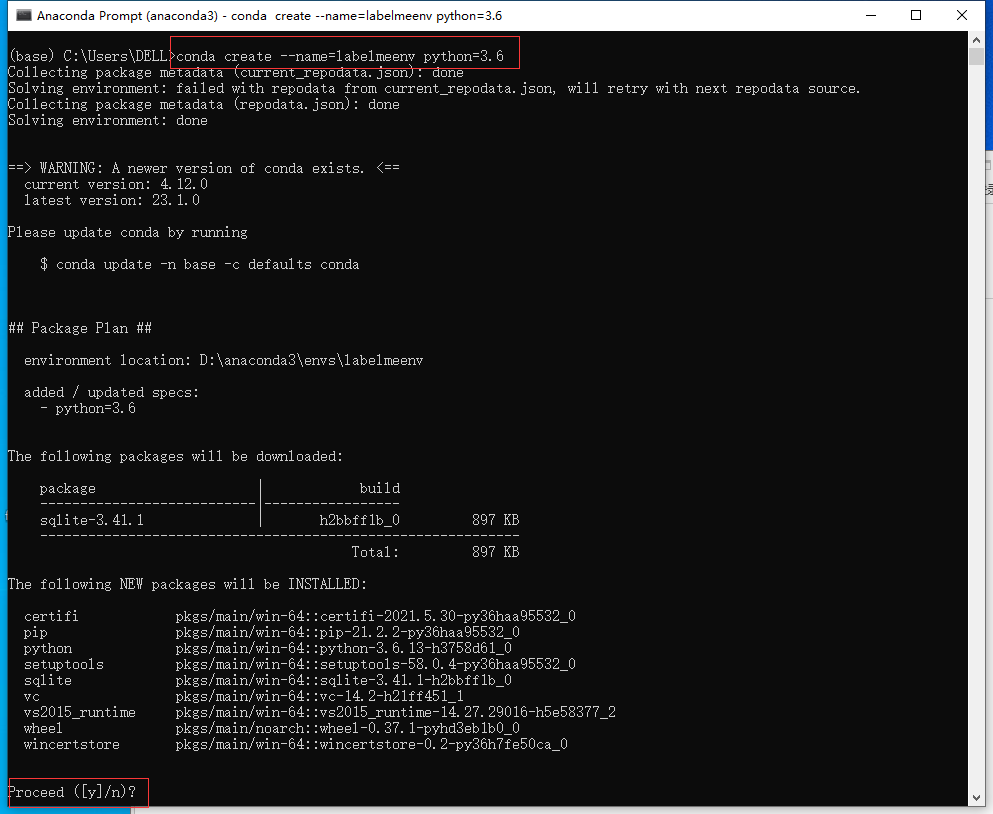Screen dimensions: 993x814
Task: Click the scrollbar up arrow
Action: [976, 40]
